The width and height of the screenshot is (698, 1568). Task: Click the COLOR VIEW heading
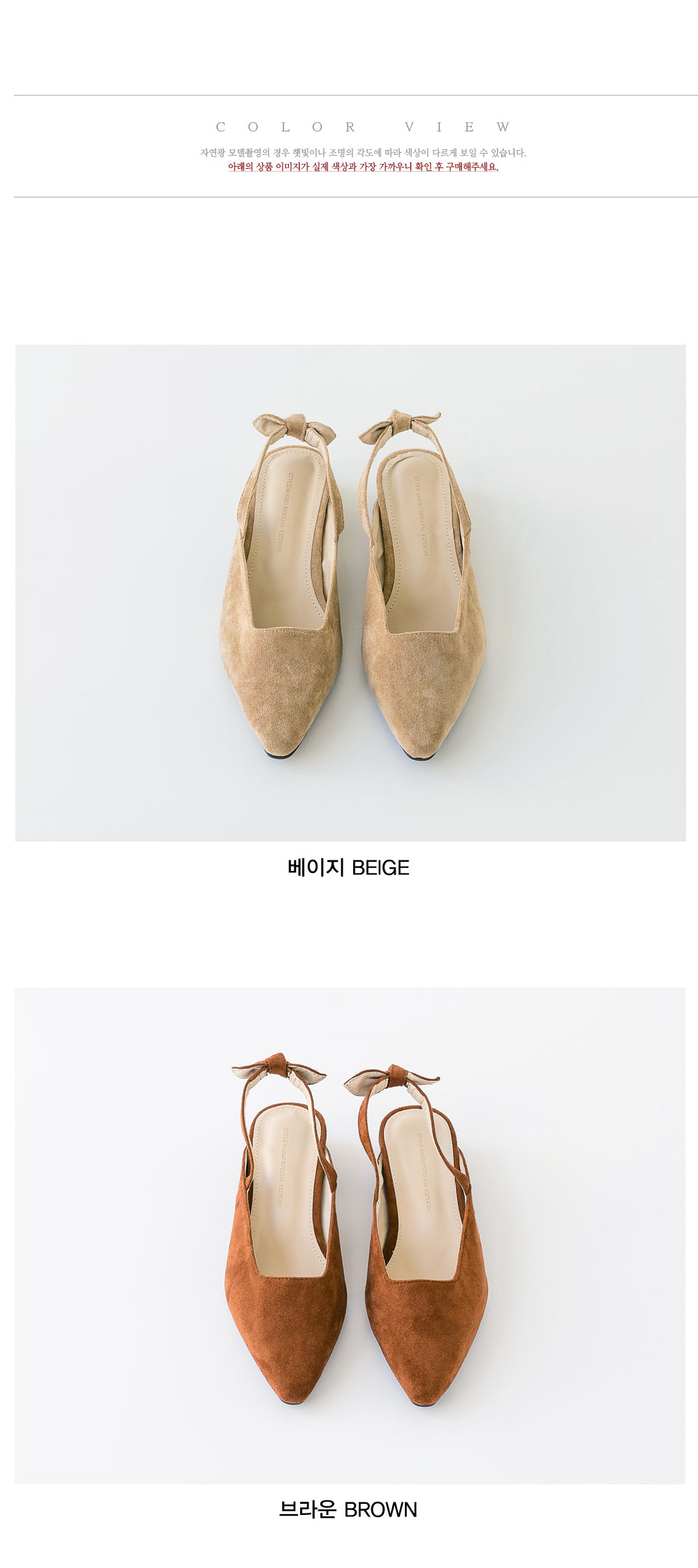point(364,127)
